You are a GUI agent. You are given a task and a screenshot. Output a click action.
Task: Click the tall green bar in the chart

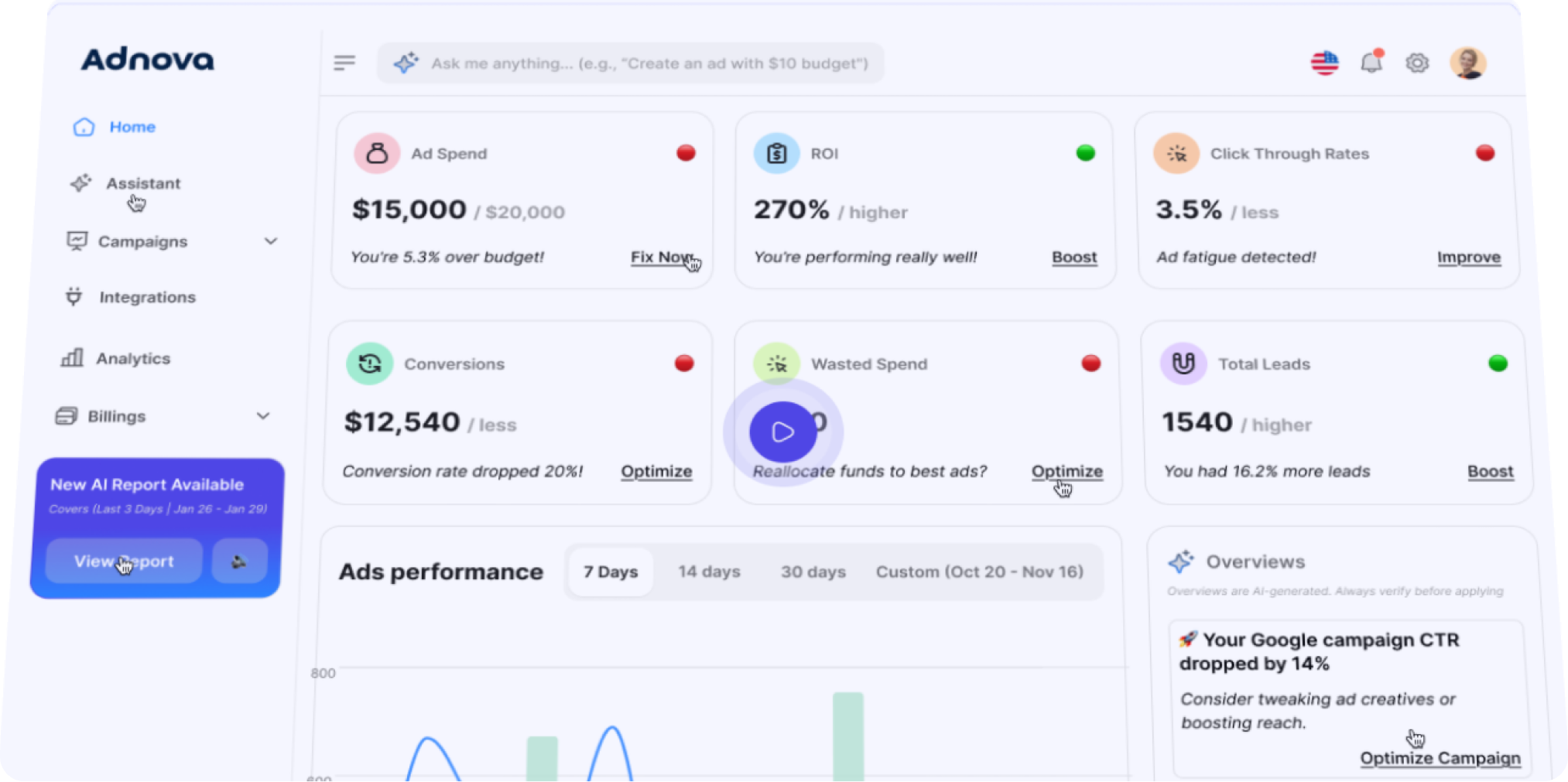pos(847,736)
